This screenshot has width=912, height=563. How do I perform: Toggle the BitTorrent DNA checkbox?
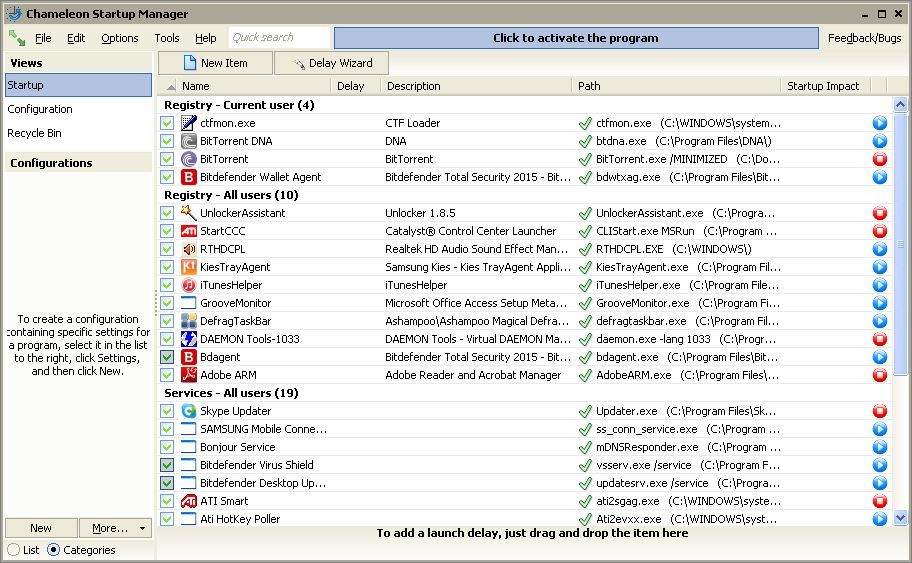167,141
